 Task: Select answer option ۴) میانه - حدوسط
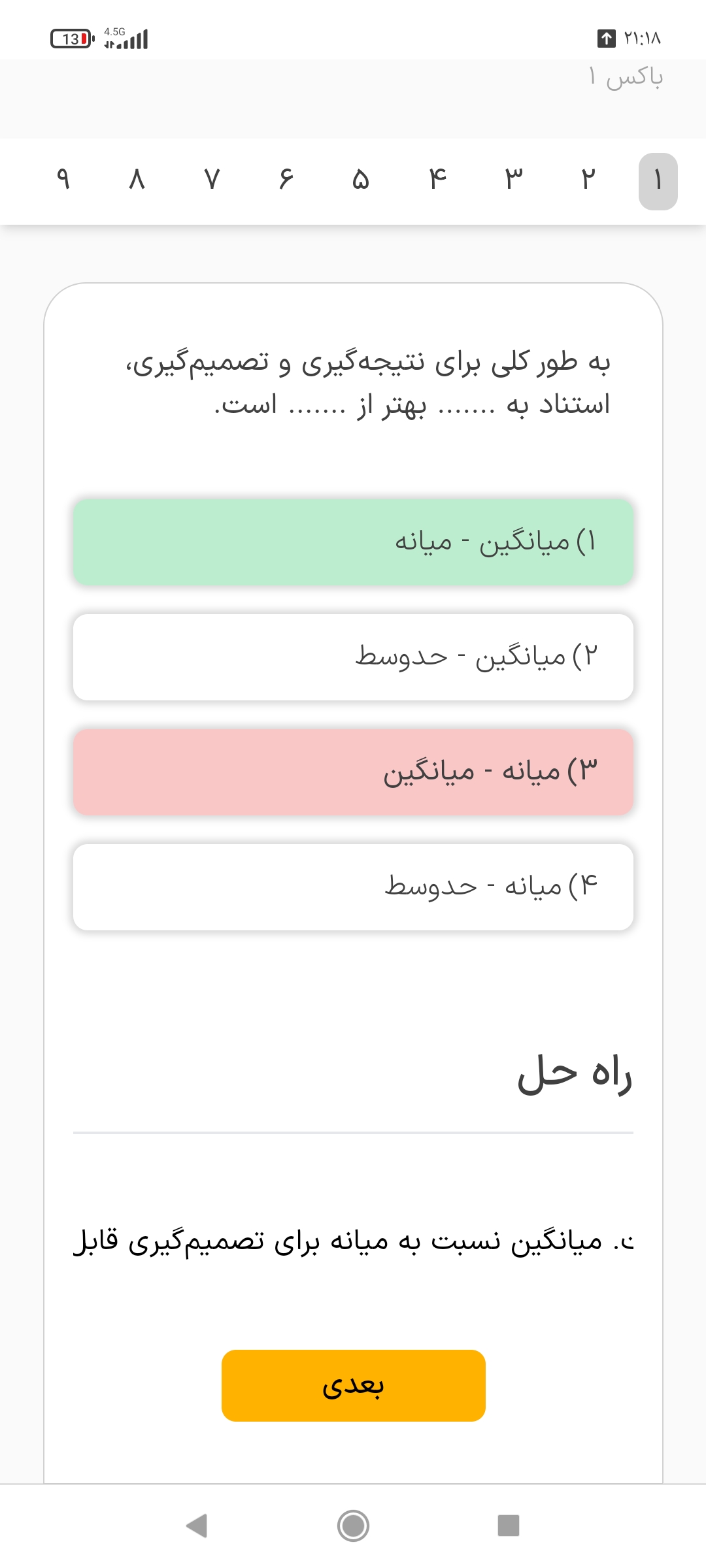[x=353, y=887]
